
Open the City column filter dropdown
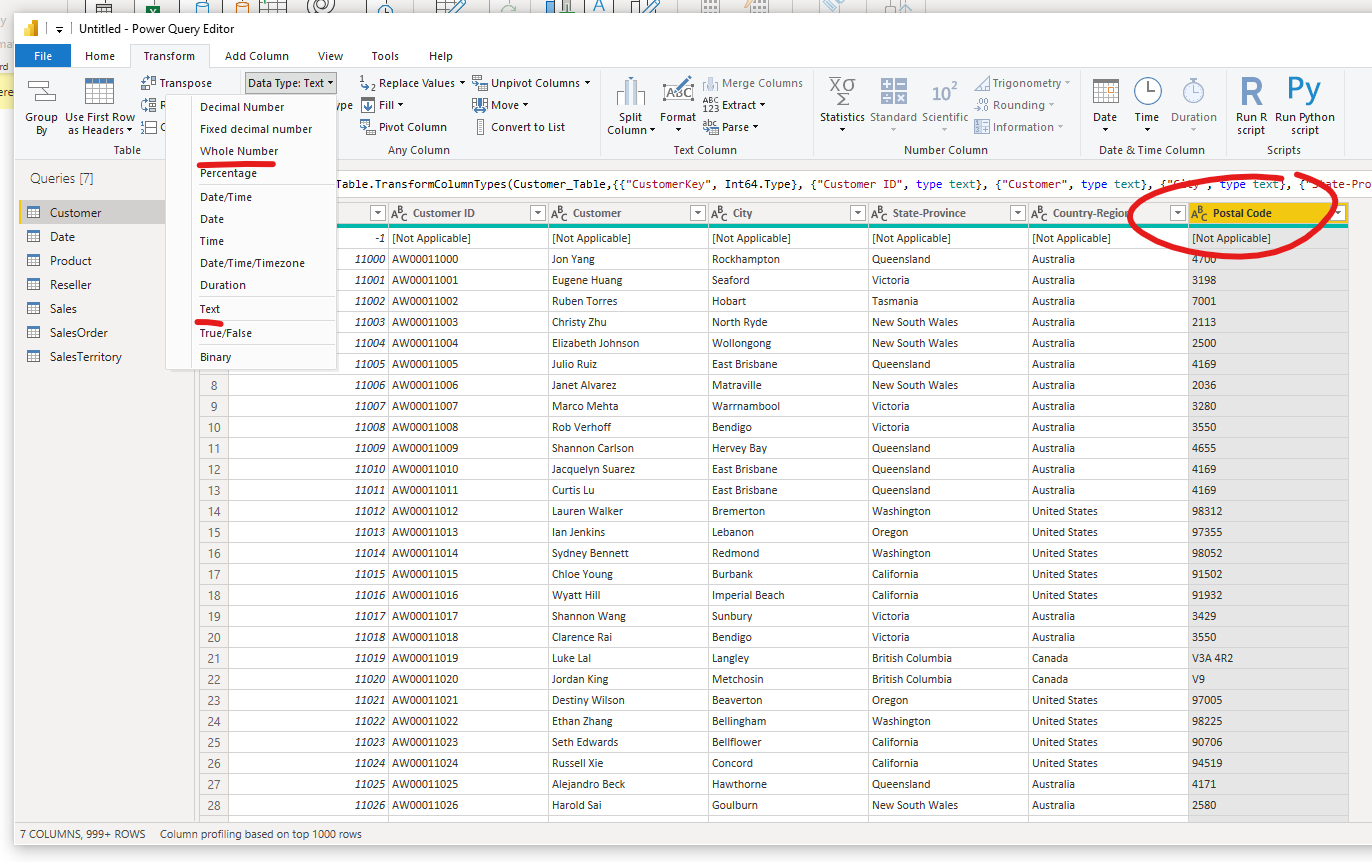tap(857, 213)
